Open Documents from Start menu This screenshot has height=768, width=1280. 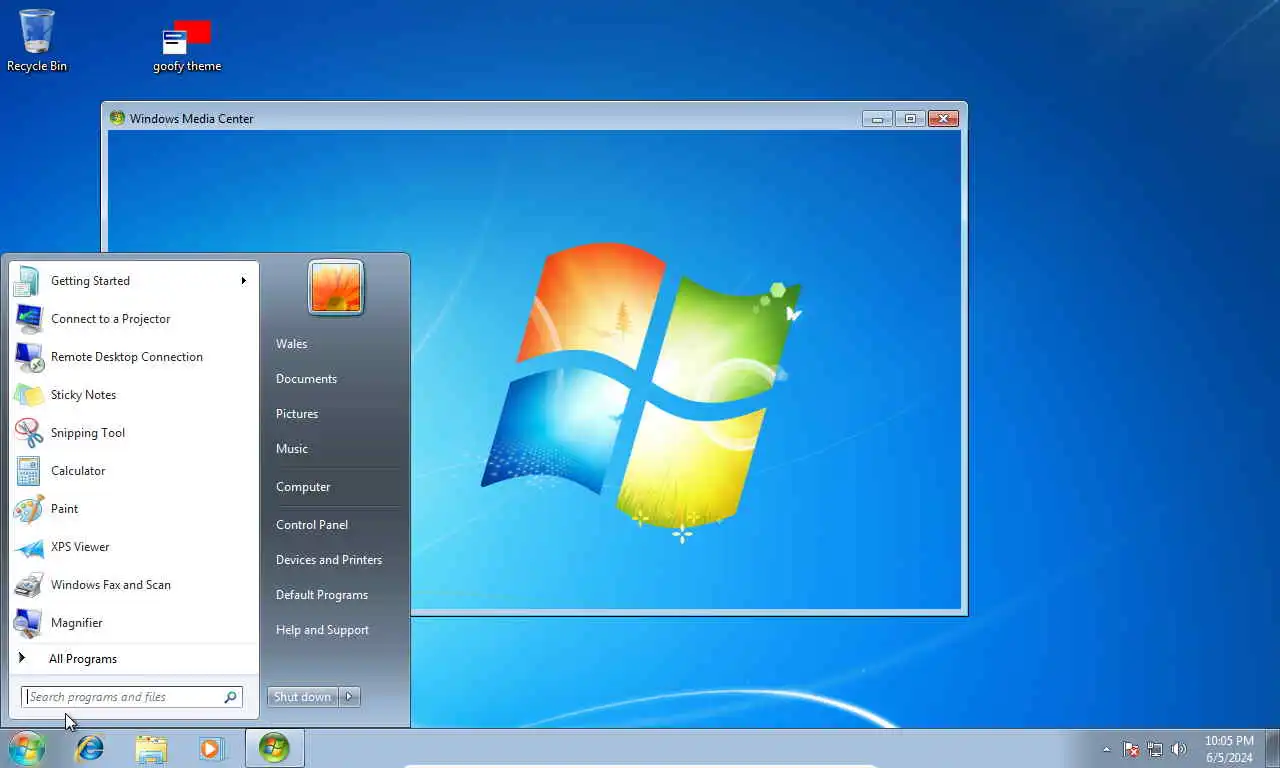(x=307, y=379)
